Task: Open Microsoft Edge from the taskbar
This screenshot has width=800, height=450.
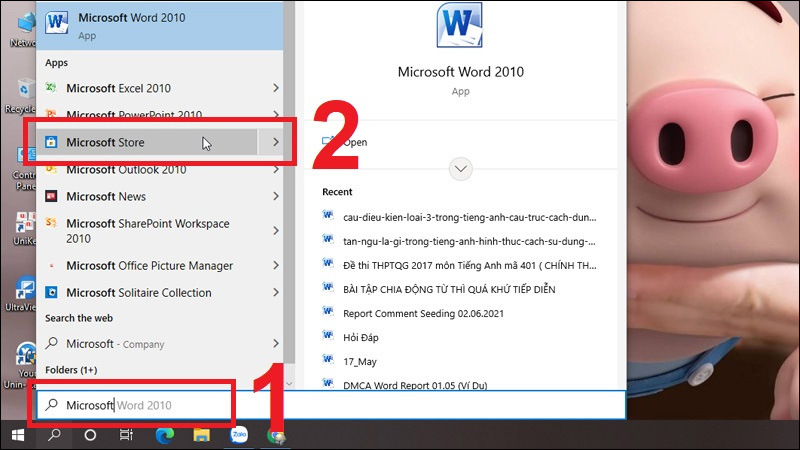Action: tap(164, 435)
